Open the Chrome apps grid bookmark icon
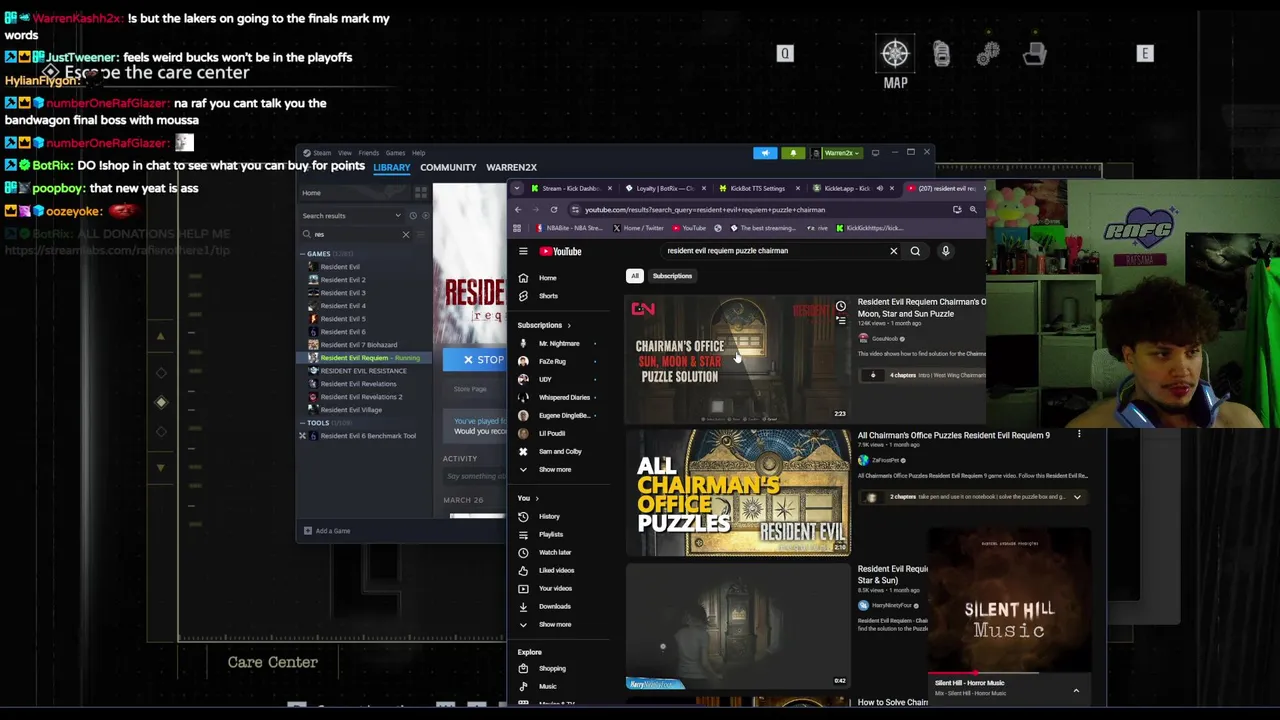 [x=517, y=228]
